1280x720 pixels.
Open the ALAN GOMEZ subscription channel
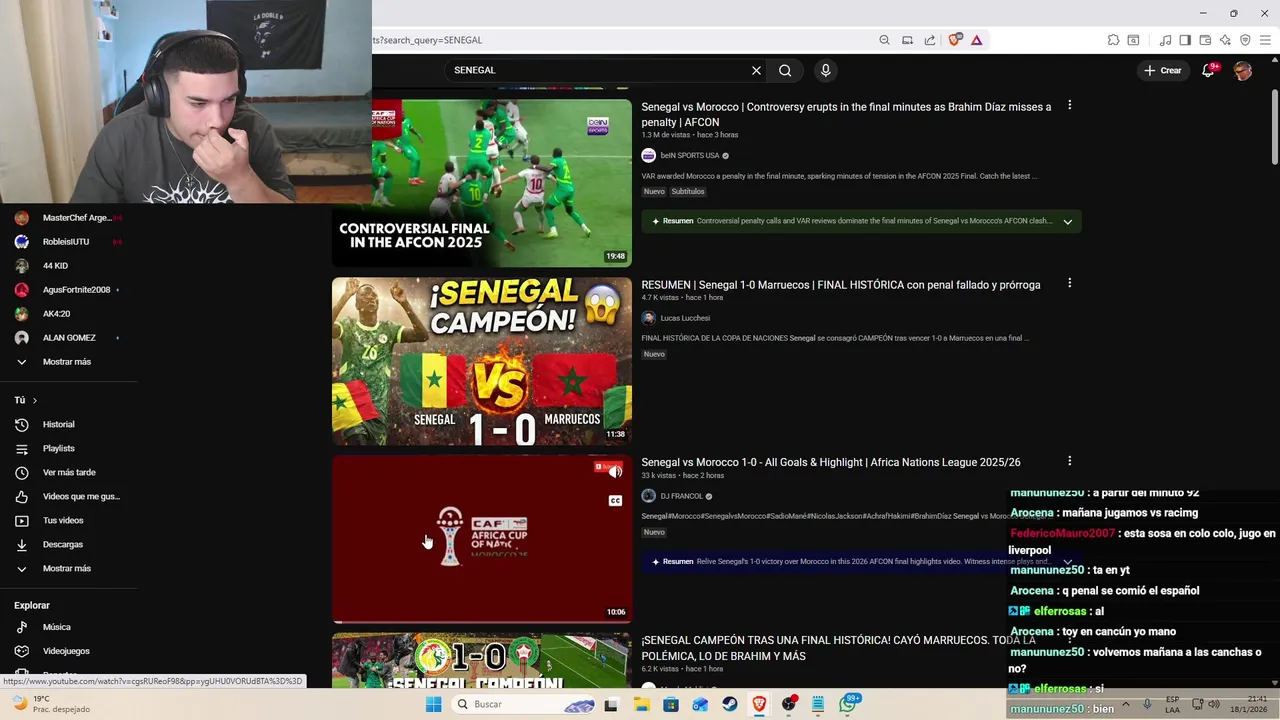tap(68, 337)
